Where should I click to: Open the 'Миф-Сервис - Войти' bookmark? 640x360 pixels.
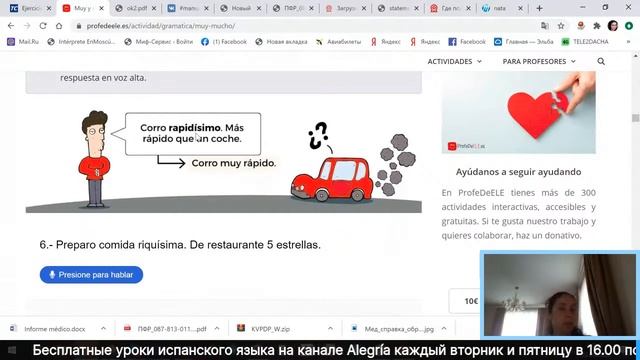tap(159, 42)
